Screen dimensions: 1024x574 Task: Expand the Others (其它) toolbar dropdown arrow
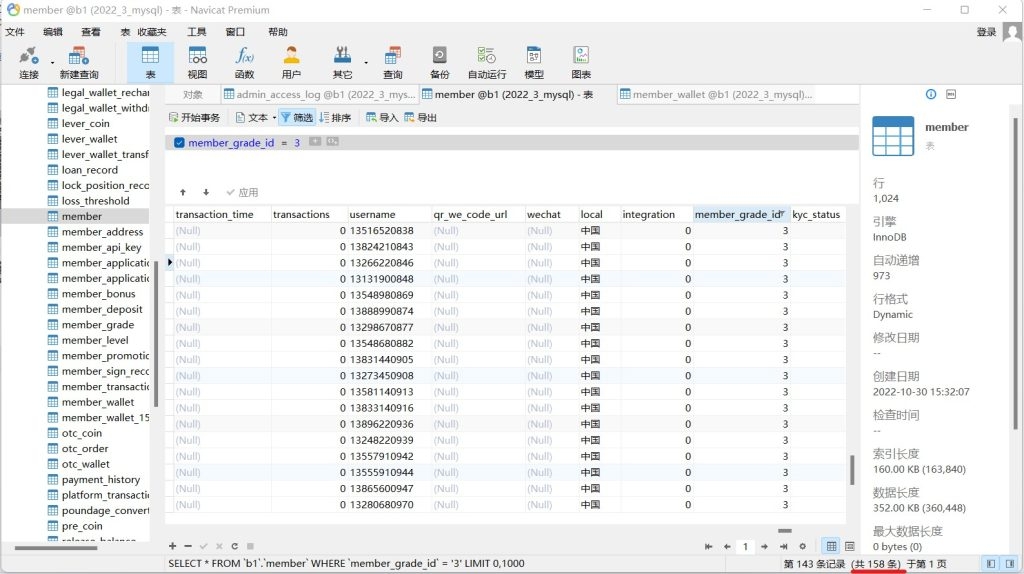point(366,62)
